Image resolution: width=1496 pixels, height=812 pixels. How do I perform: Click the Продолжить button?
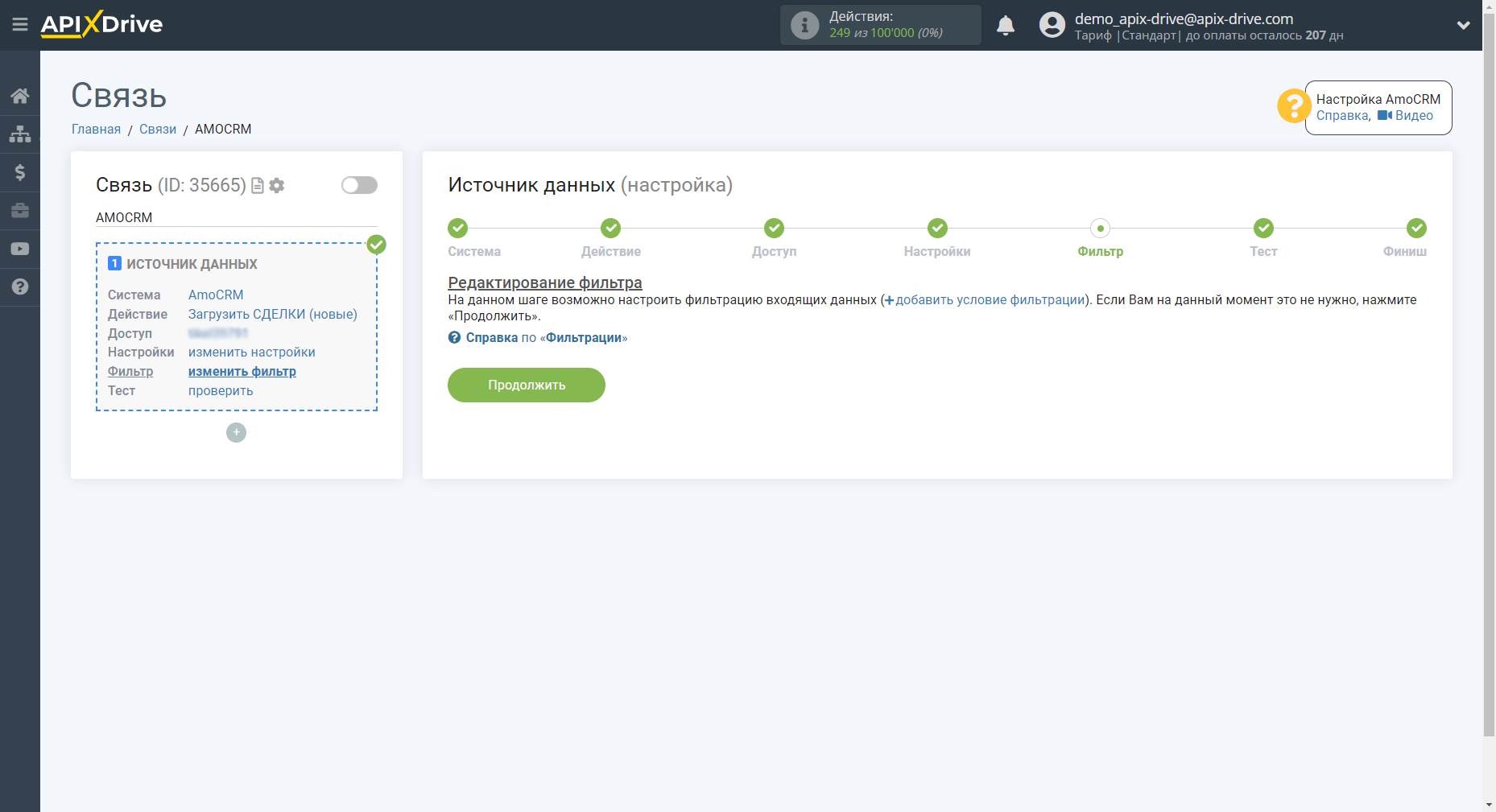(x=527, y=385)
